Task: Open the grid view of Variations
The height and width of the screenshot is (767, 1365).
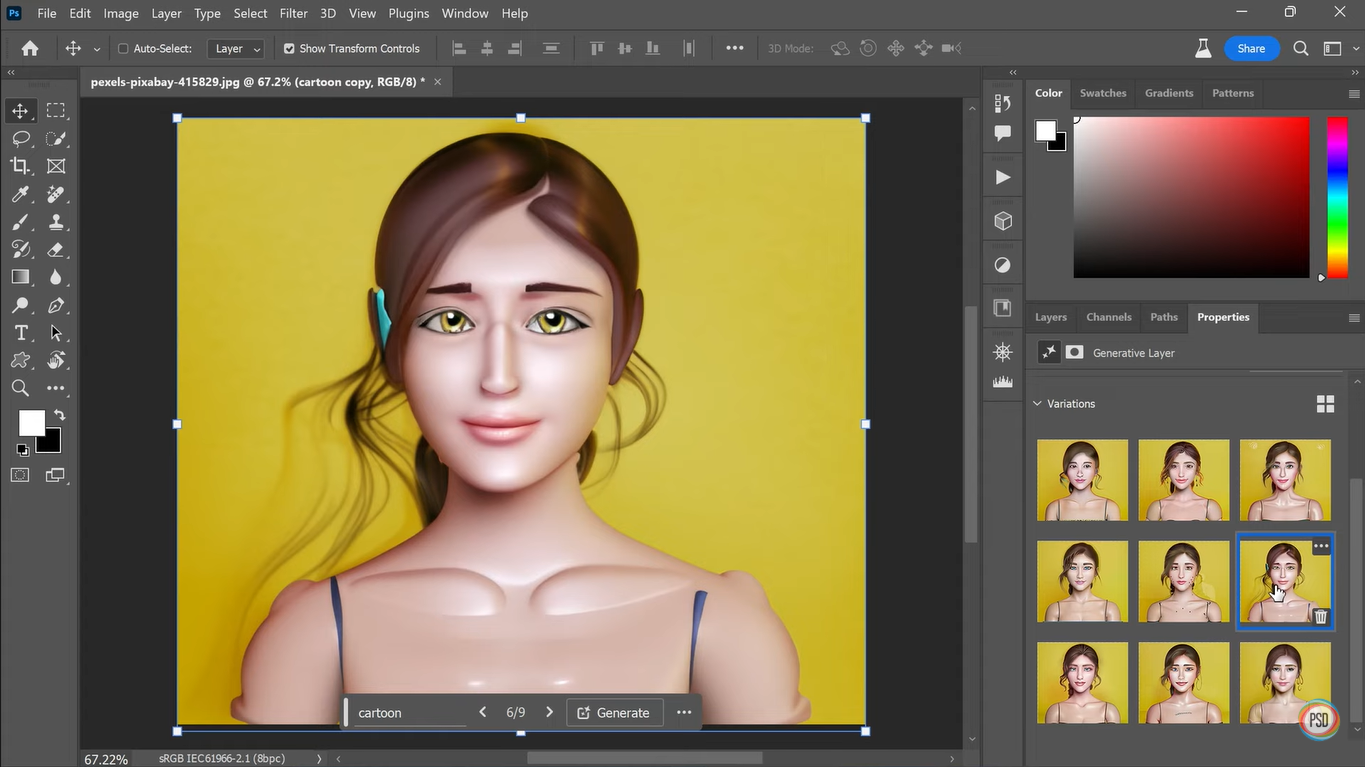Action: (1325, 403)
